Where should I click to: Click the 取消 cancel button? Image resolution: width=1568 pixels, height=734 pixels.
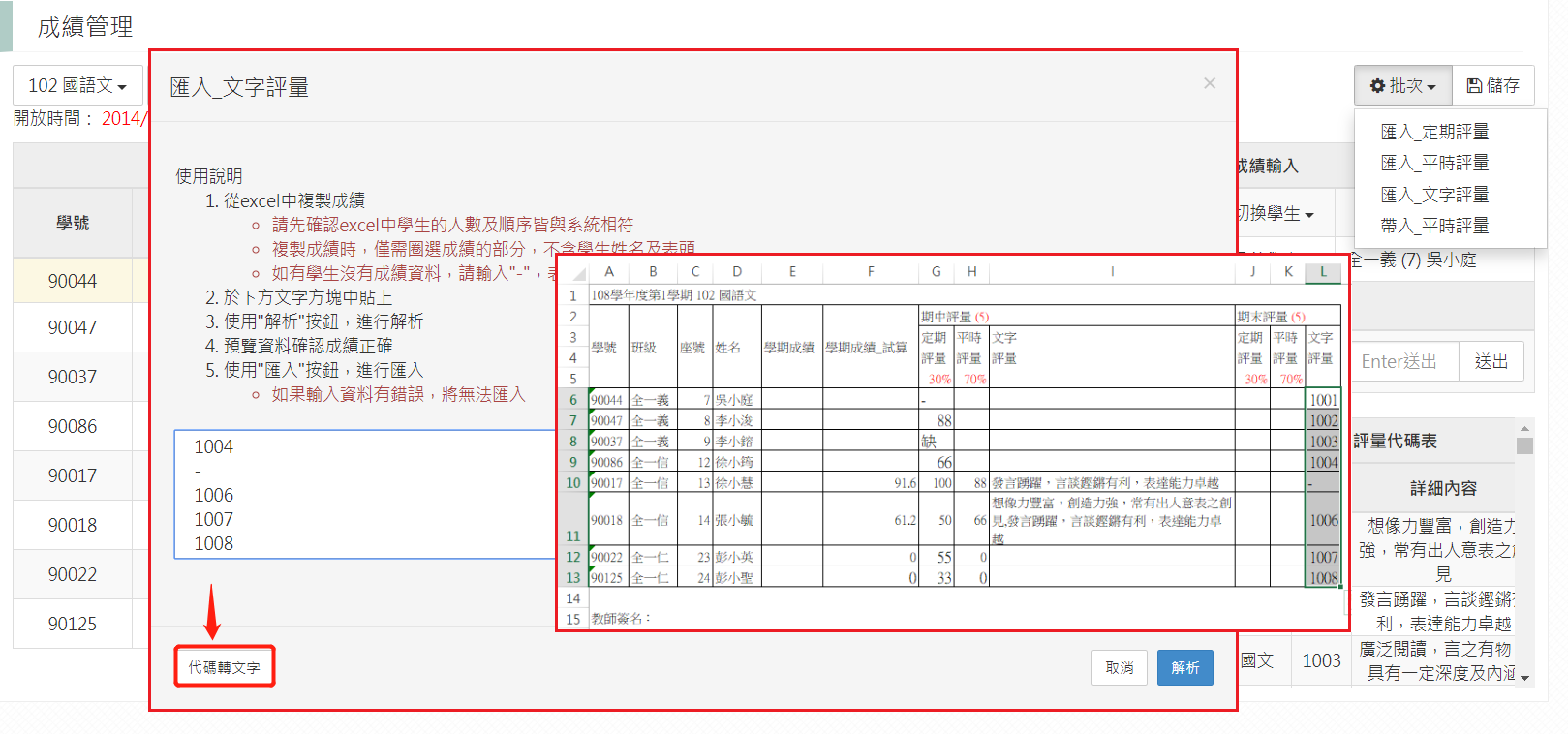(1120, 667)
